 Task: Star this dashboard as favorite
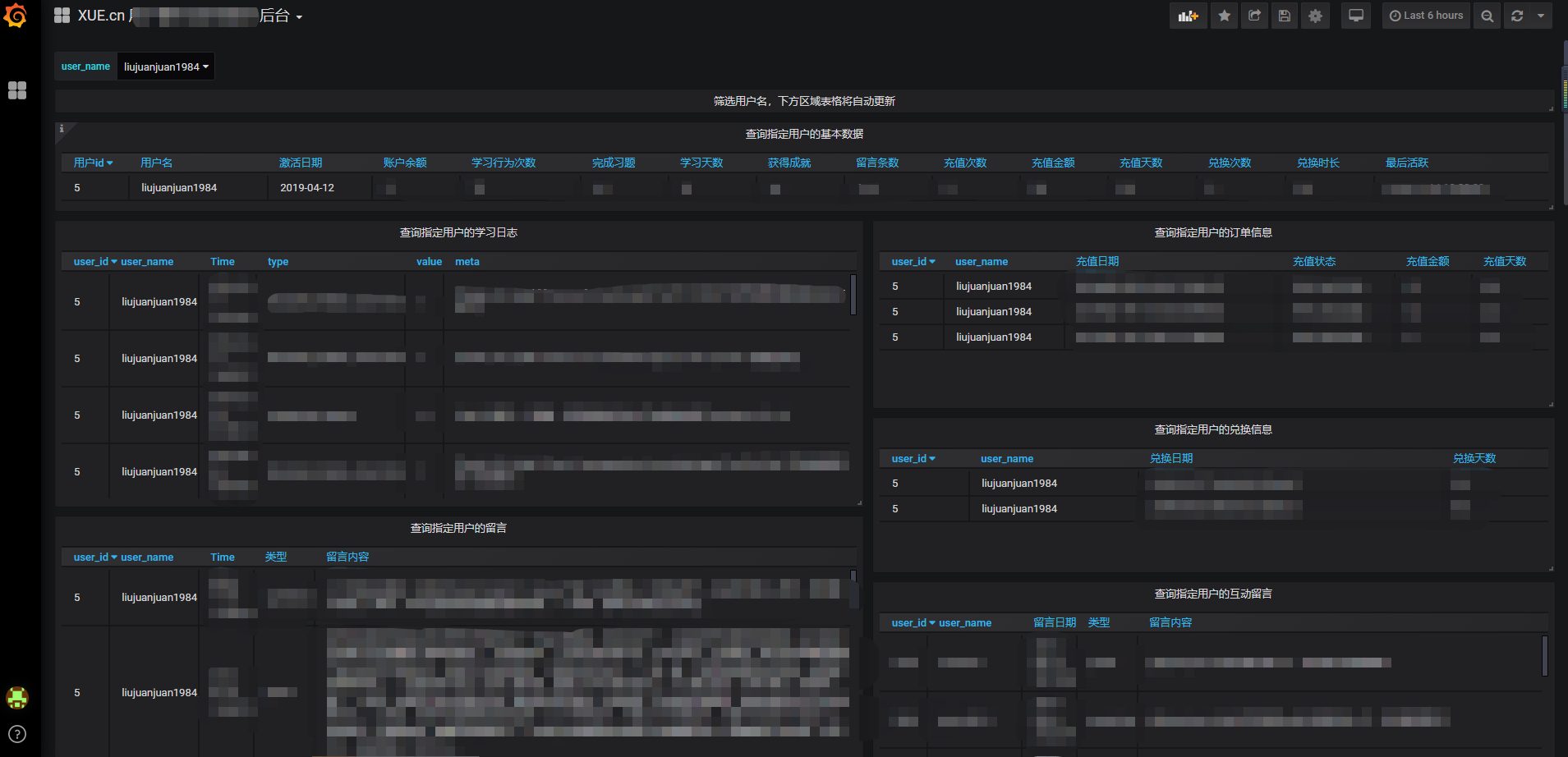[1224, 16]
